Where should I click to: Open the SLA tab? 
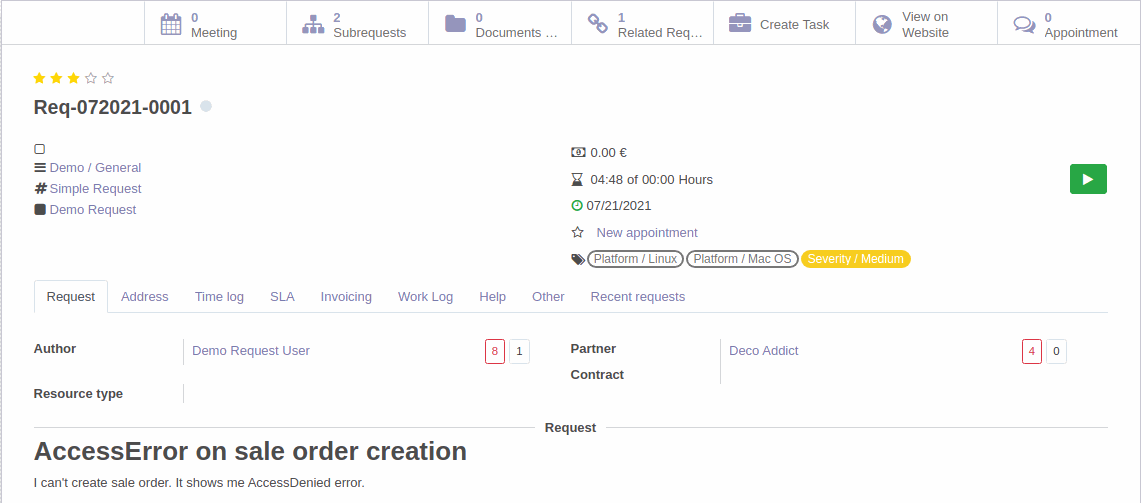click(282, 297)
